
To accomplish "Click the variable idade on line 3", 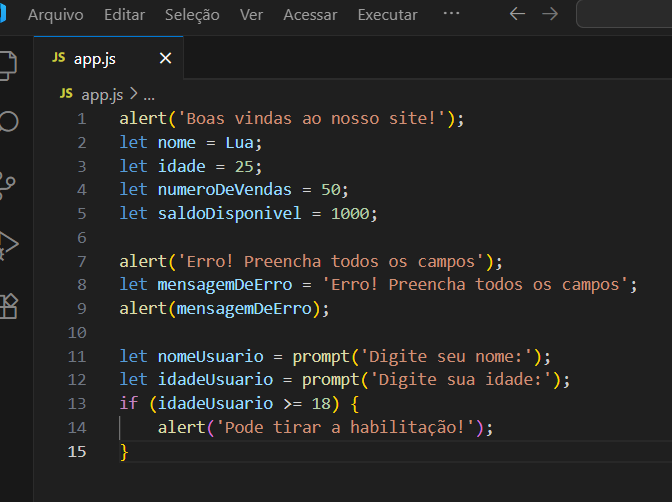I will coord(181,166).
